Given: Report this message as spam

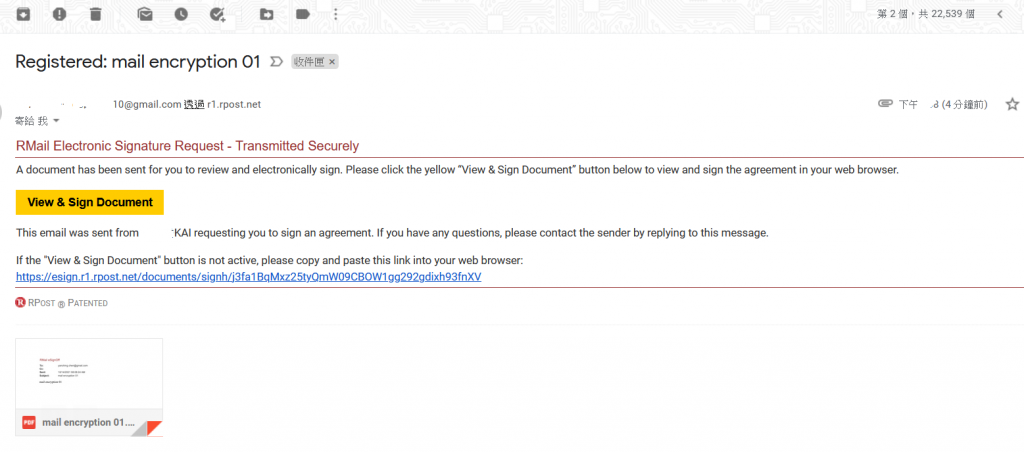Looking at the screenshot, I should [x=59, y=14].
